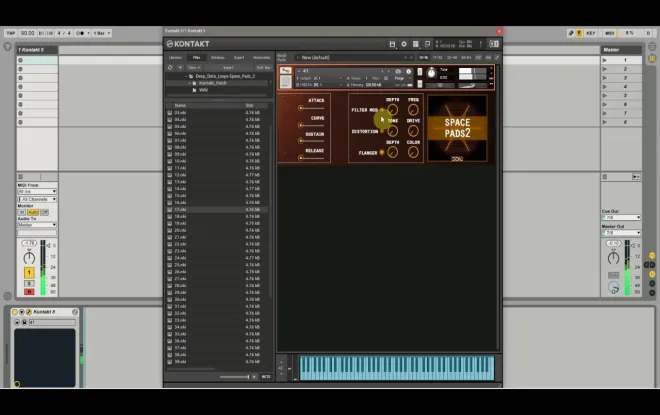Image resolution: width=660 pixels, height=415 pixels.
Task: Launch Master scene 1 play triangle
Action: tap(605, 60)
